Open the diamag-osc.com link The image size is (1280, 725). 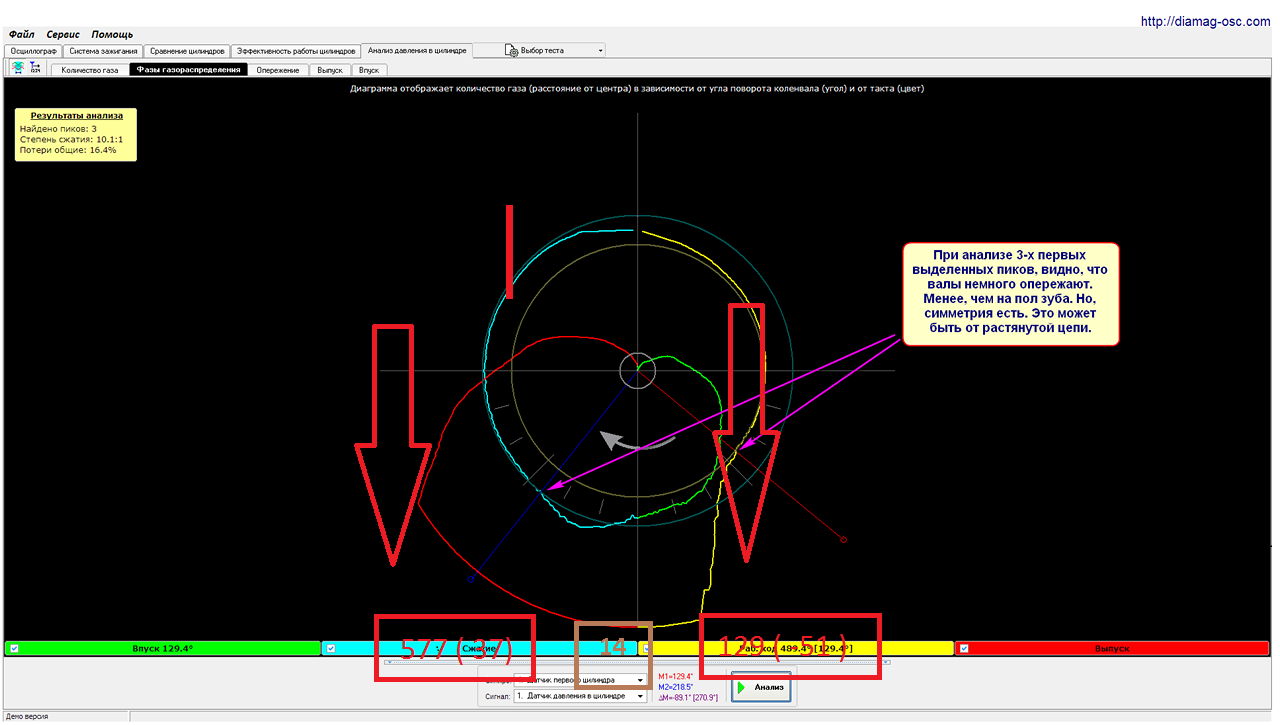tap(1205, 21)
